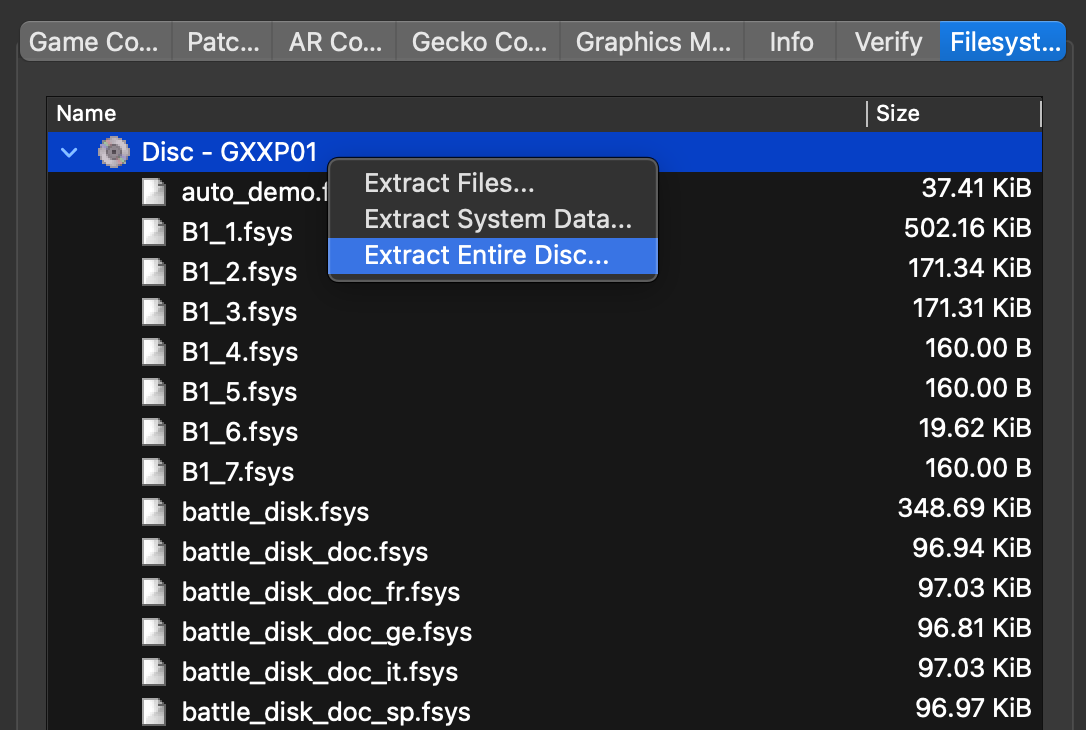This screenshot has width=1086, height=730.
Task: Click the 348.69 KiB size value
Action: point(965,508)
